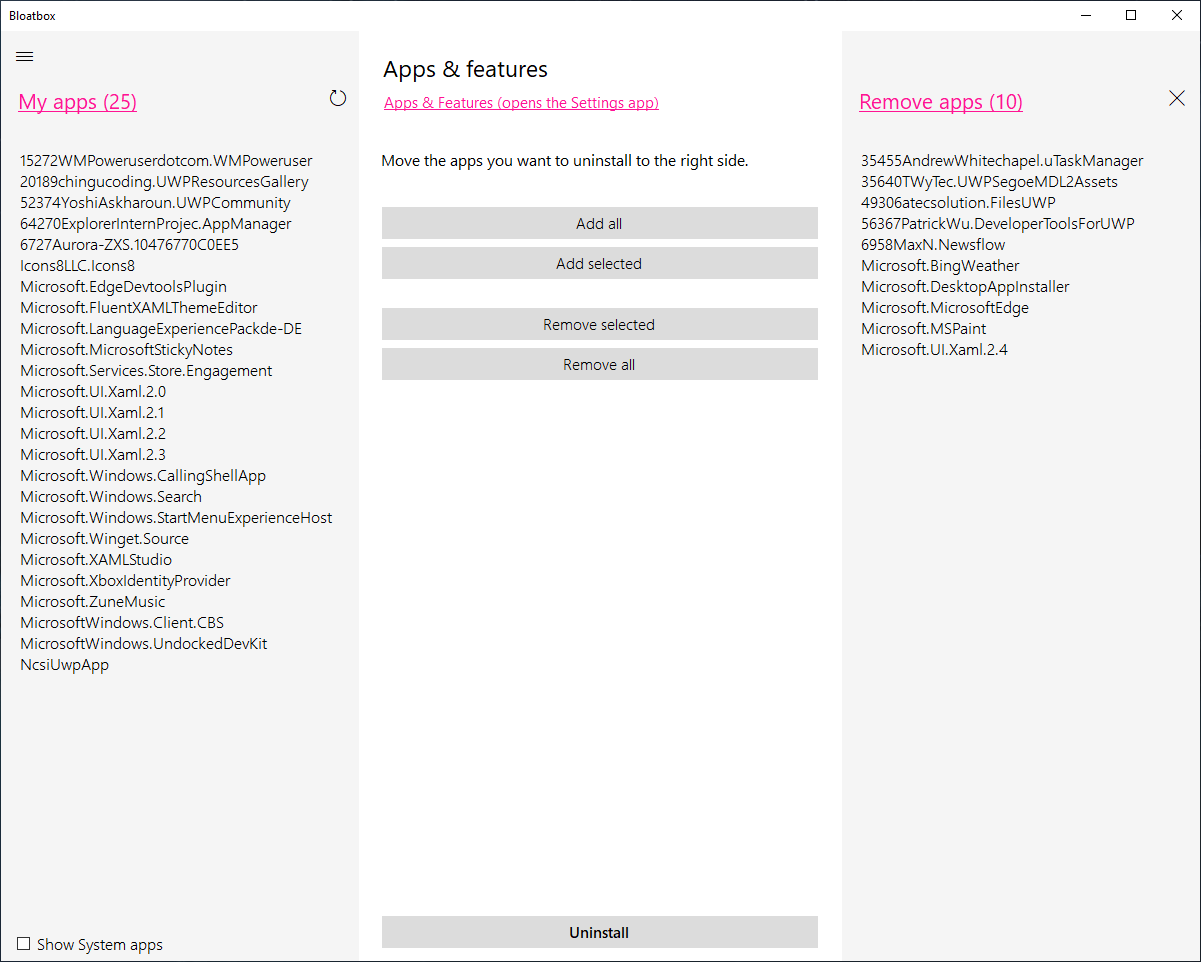
Task: Select Microsoft.MSPaint in Remove apps
Action: pos(924,329)
